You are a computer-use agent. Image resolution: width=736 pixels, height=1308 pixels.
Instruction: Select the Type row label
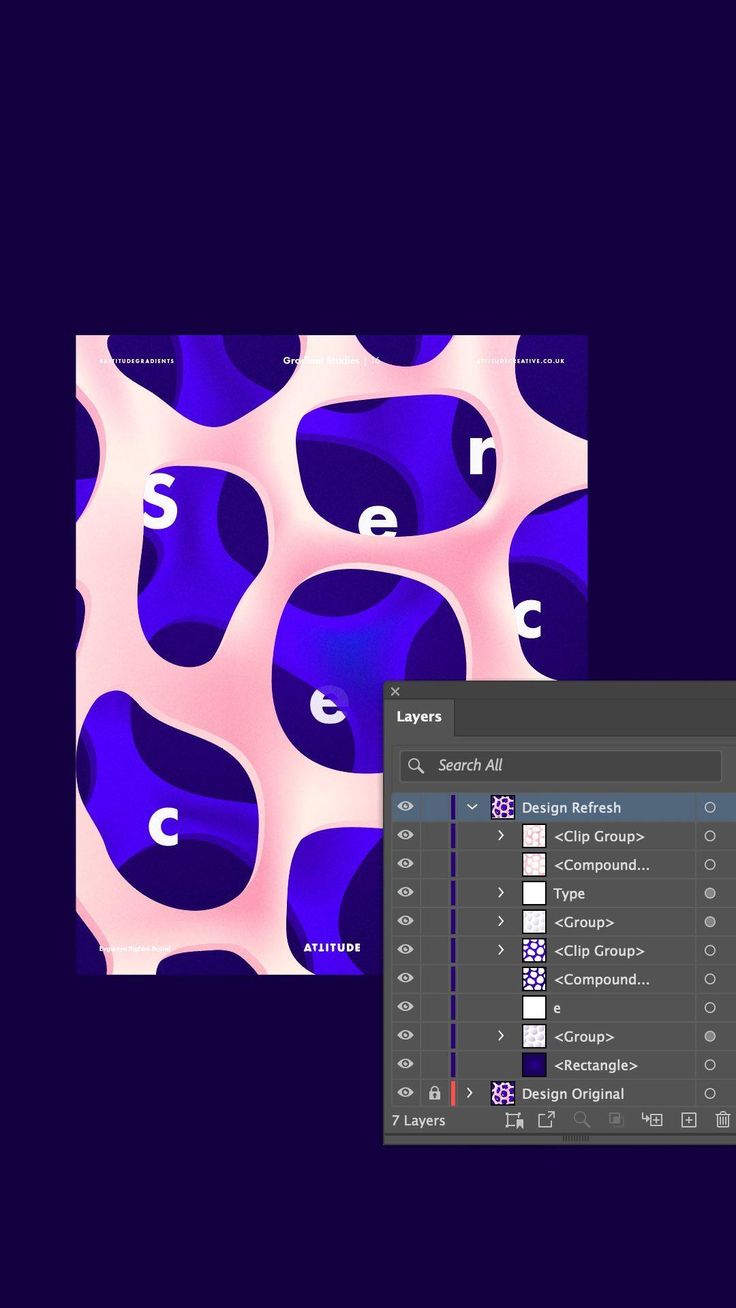(569, 894)
